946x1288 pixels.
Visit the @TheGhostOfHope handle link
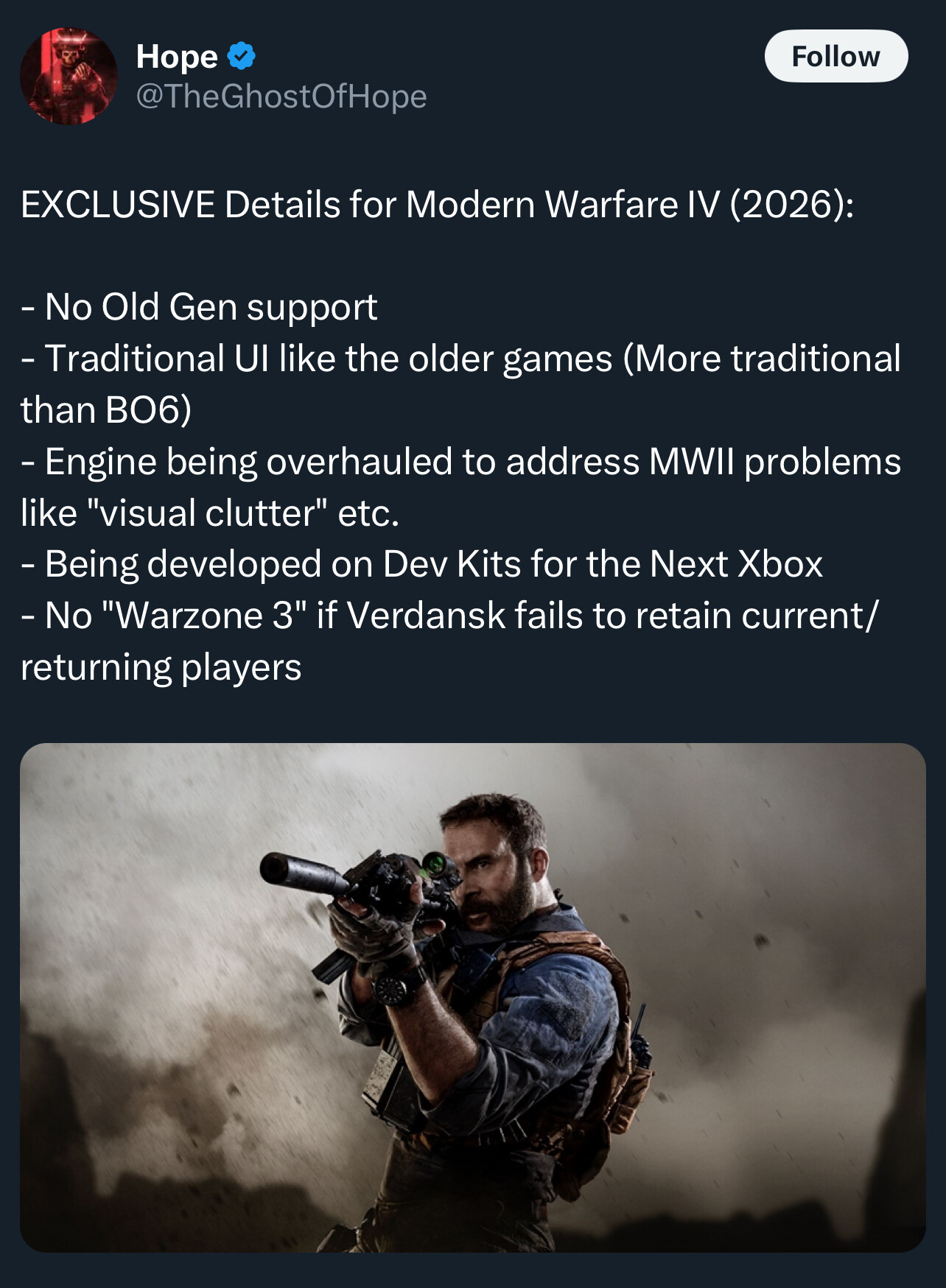[x=281, y=96]
